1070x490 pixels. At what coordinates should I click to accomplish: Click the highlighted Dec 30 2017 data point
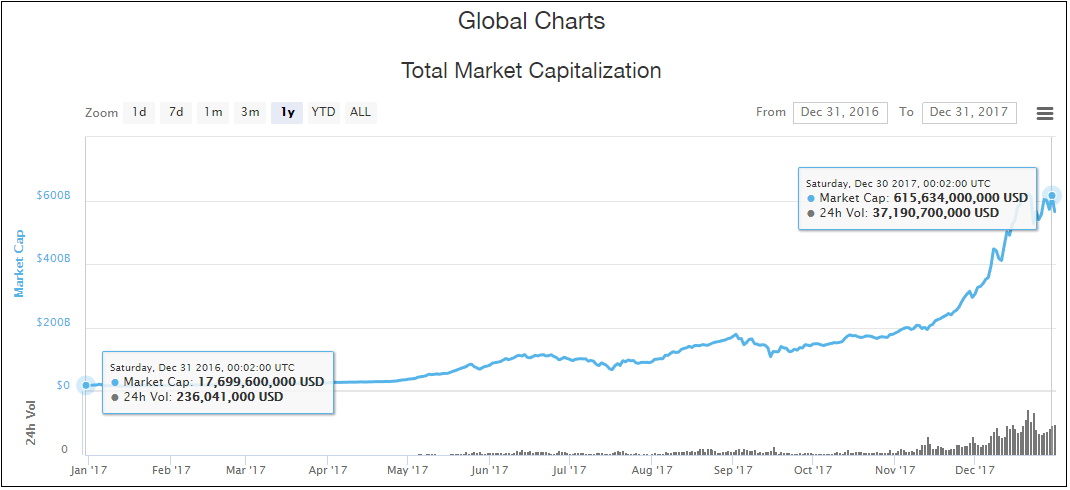[1052, 195]
